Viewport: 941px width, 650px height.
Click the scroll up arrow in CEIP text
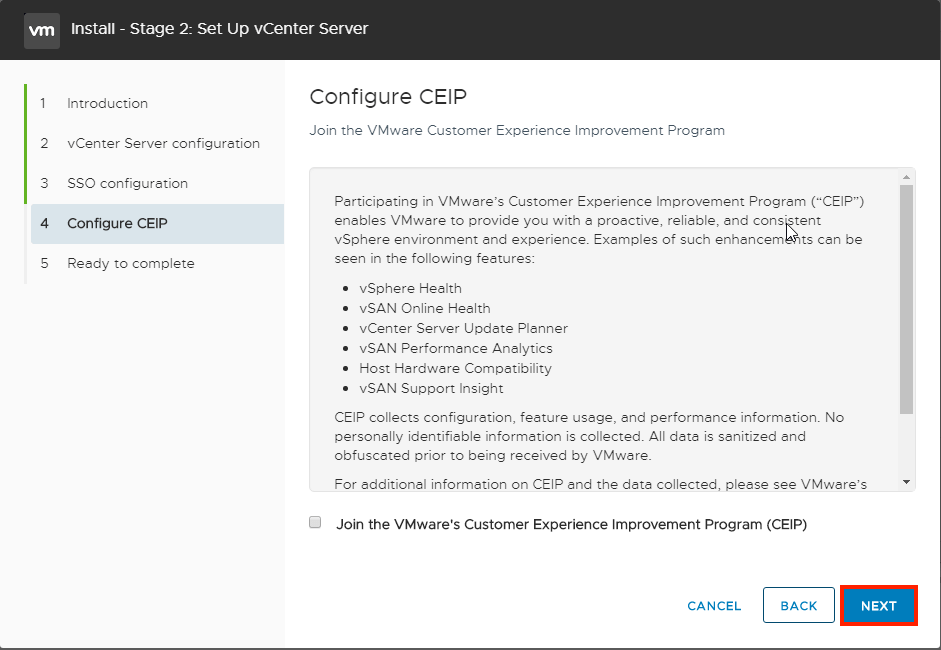point(906,177)
